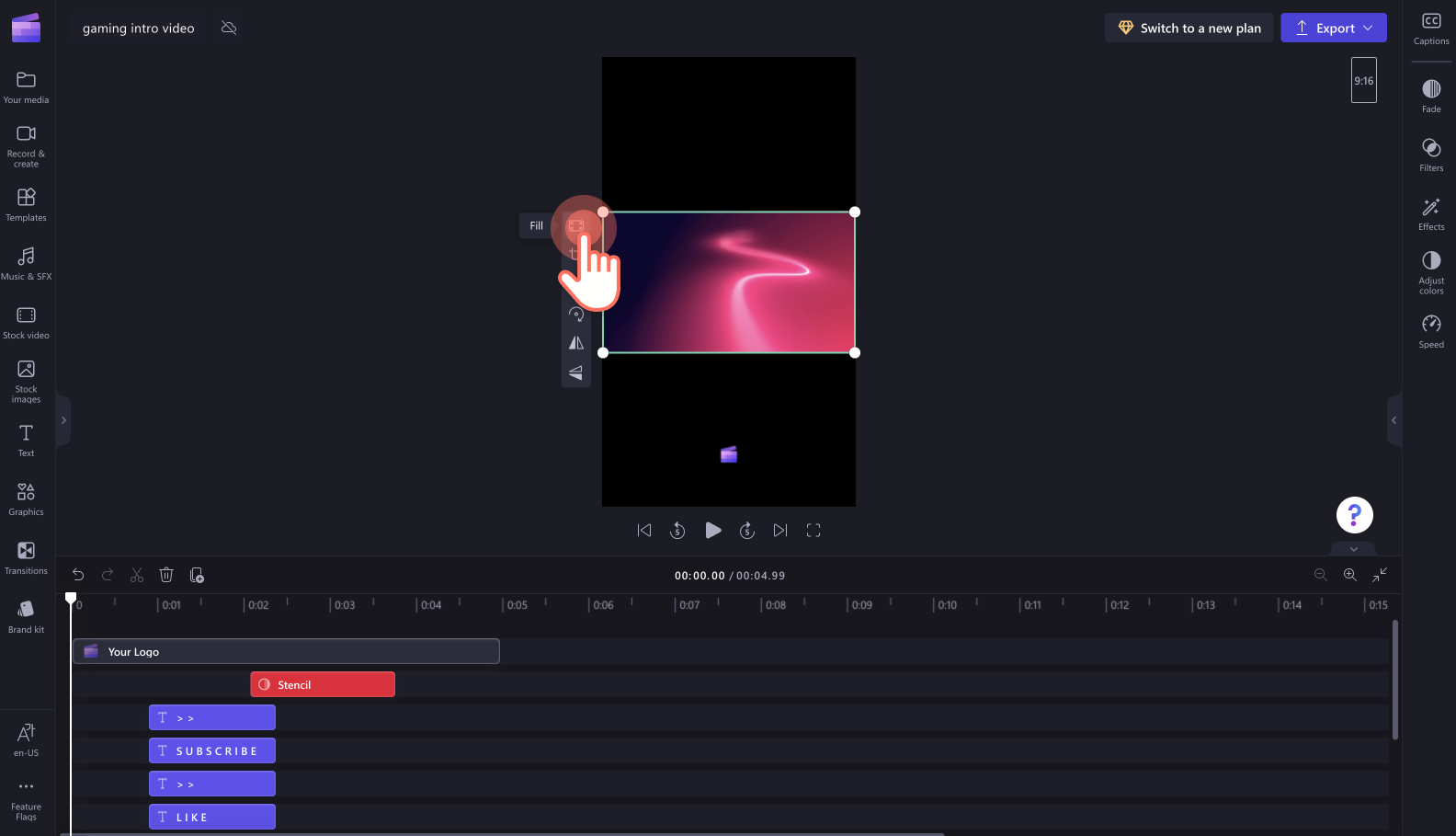Click the delete trash icon in timeline
The image size is (1456, 836).
click(x=166, y=575)
